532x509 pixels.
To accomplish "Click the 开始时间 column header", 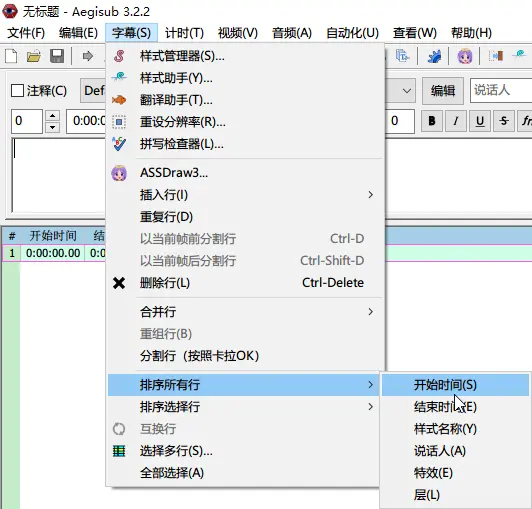I will (x=53, y=235).
